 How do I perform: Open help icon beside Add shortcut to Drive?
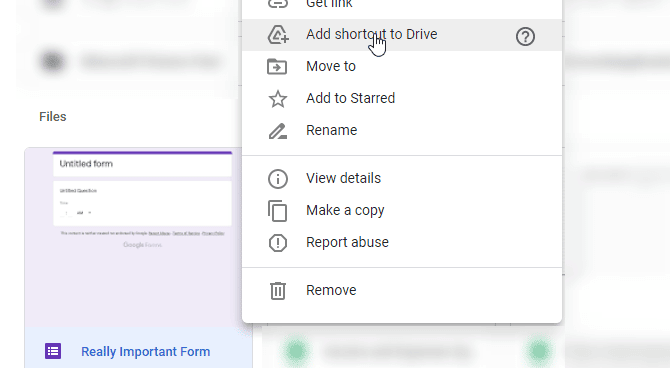tap(525, 37)
